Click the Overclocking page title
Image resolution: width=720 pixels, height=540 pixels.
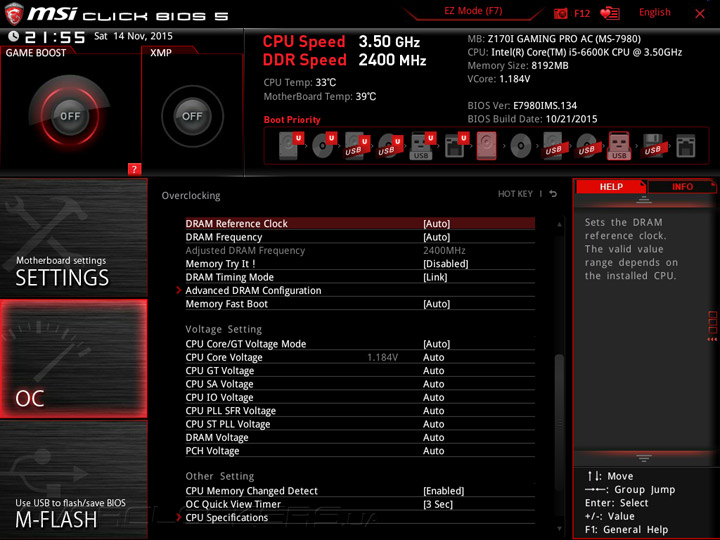(191, 196)
